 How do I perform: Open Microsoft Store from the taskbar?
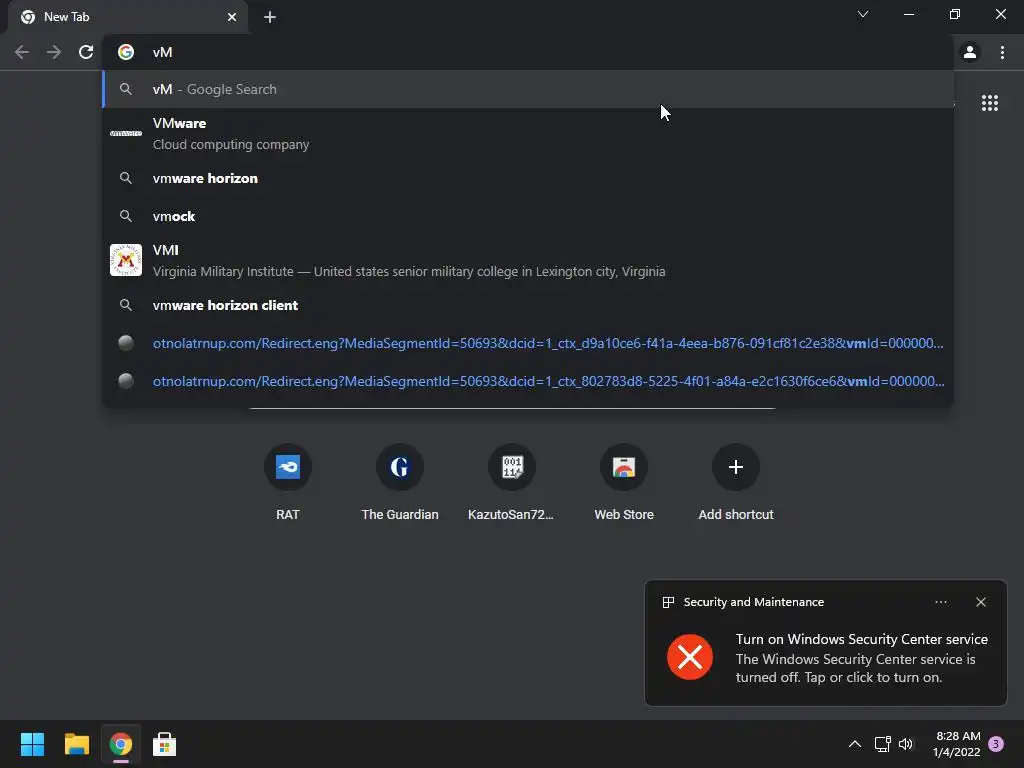point(165,744)
